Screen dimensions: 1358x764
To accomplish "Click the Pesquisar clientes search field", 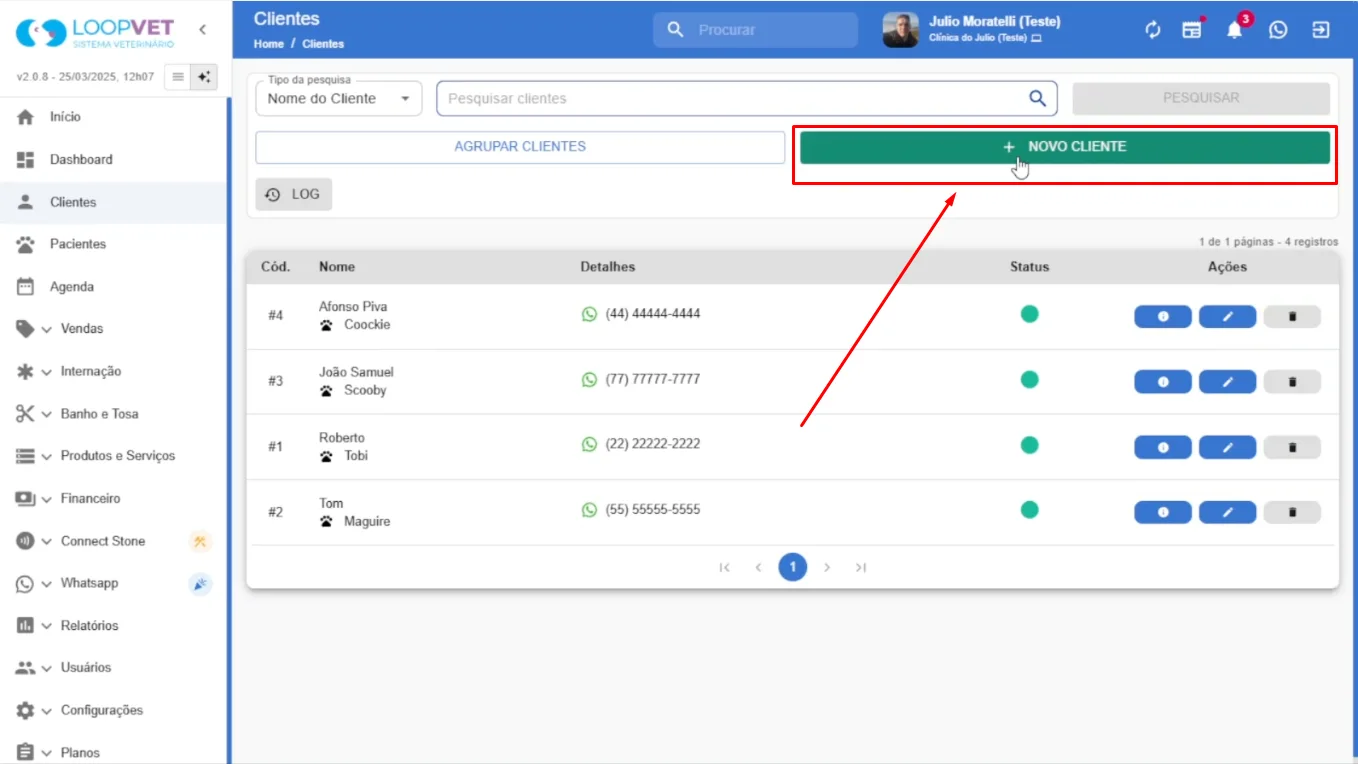I will point(735,98).
